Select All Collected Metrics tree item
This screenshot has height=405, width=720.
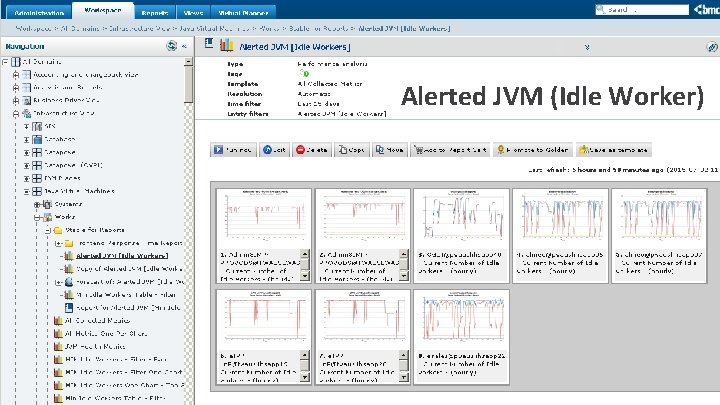coord(97,321)
